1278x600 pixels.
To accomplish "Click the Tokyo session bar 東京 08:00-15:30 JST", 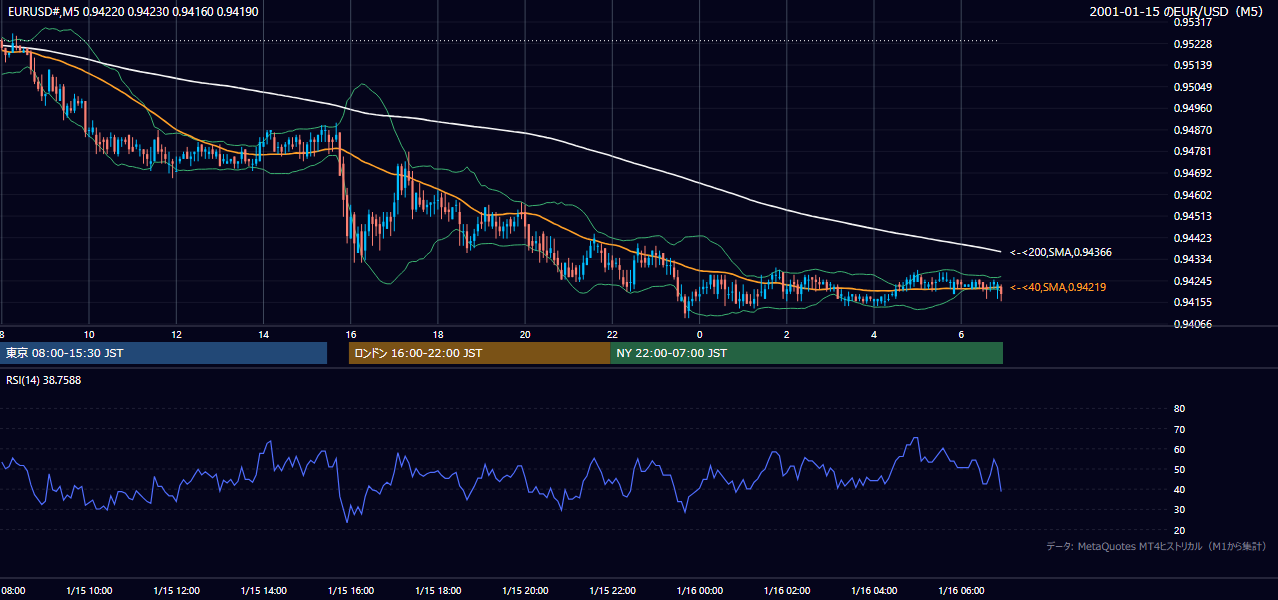I will (163, 353).
